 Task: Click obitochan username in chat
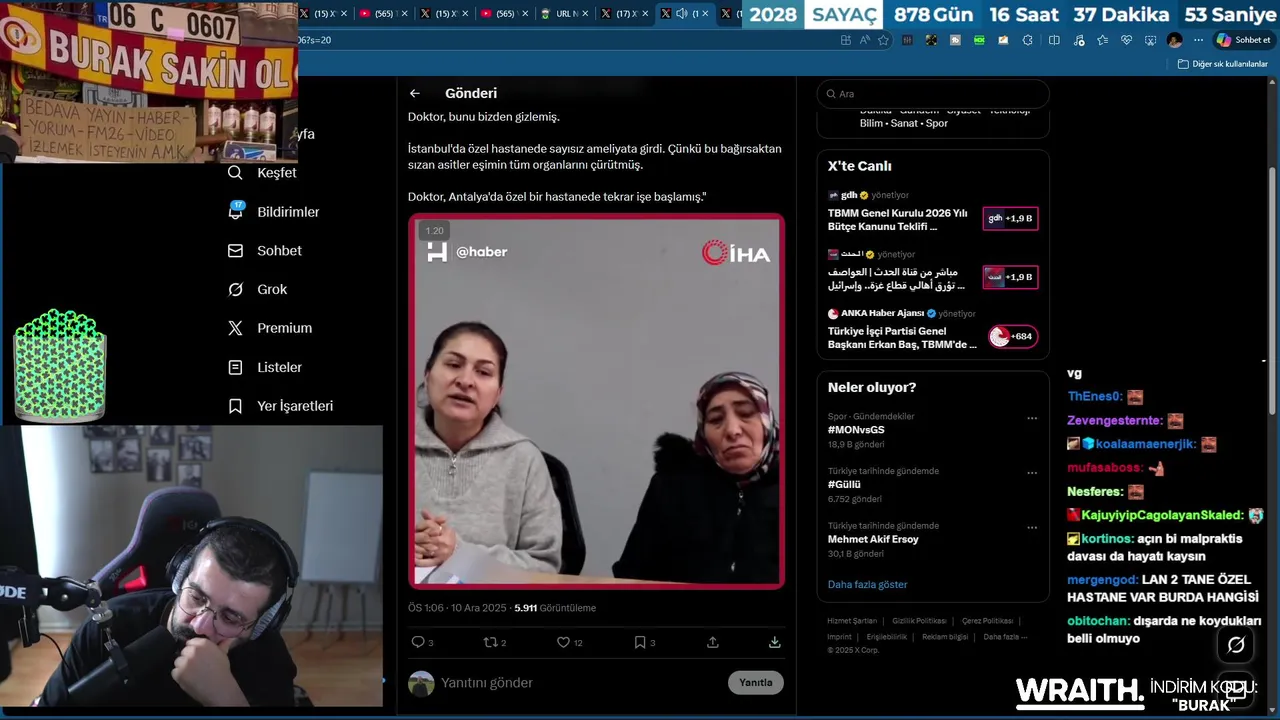point(1098,621)
